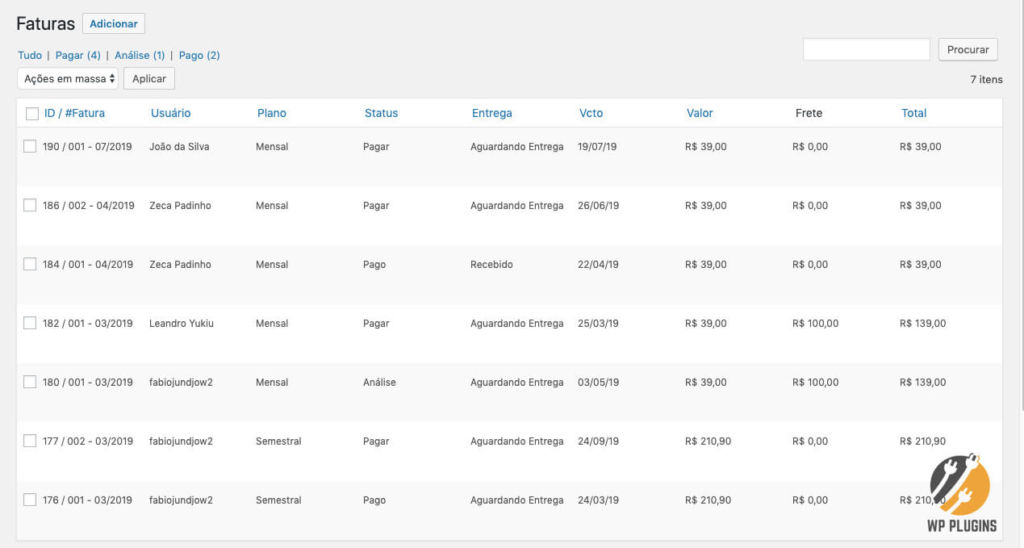1024x548 pixels.
Task: Click due date 25/03/19
Action: tap(598, 323)
